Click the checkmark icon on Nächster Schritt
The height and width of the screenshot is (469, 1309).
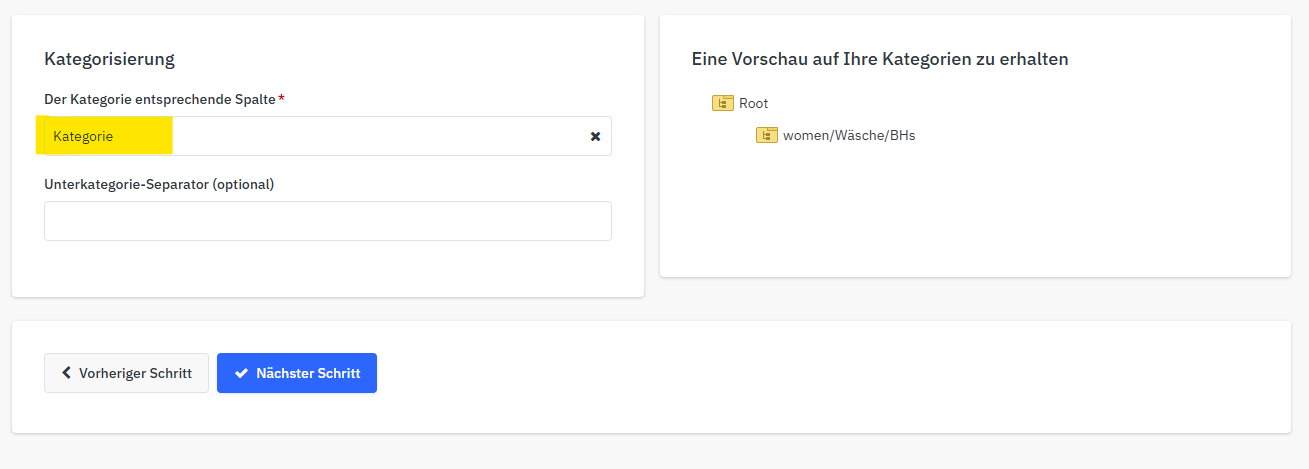[x=241, y=373]
